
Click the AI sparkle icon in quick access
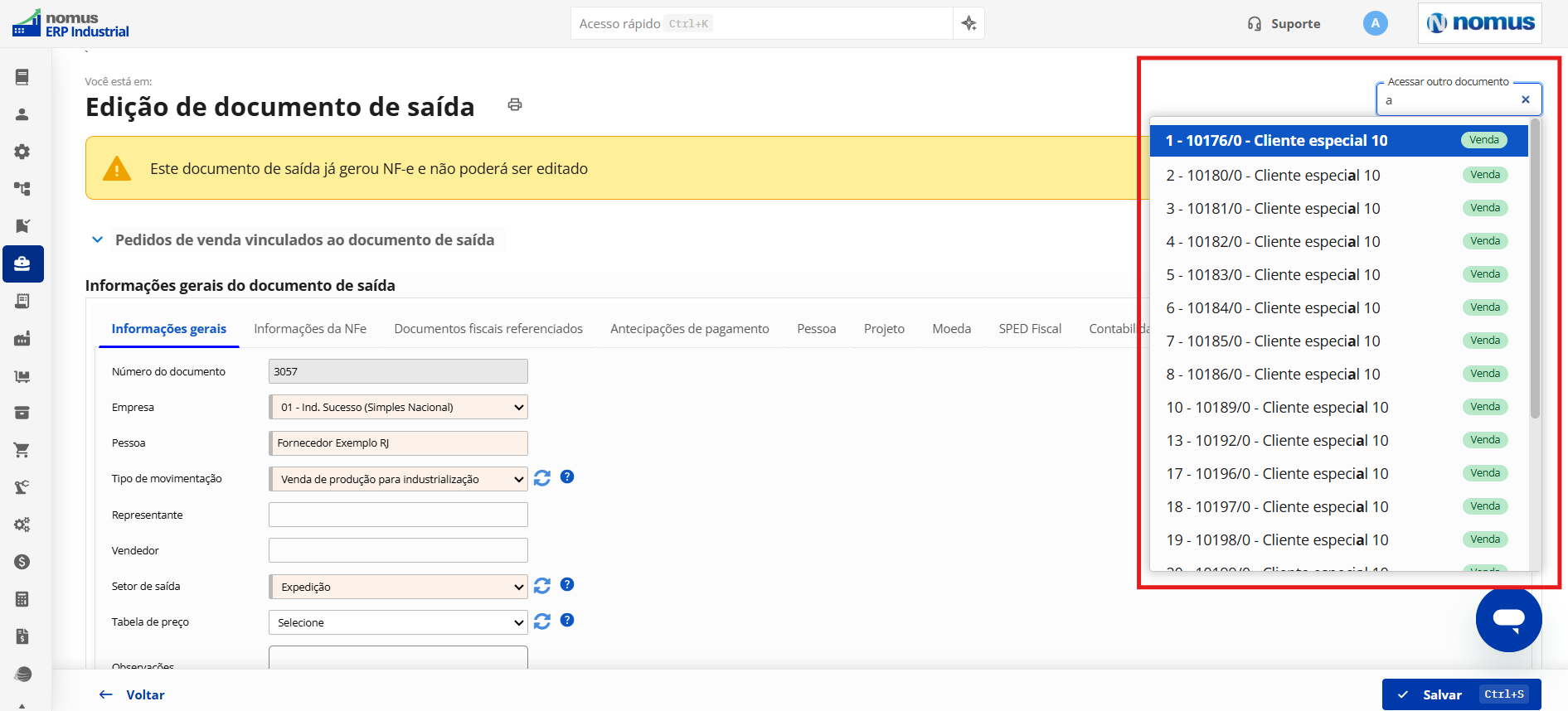(968, 23)
